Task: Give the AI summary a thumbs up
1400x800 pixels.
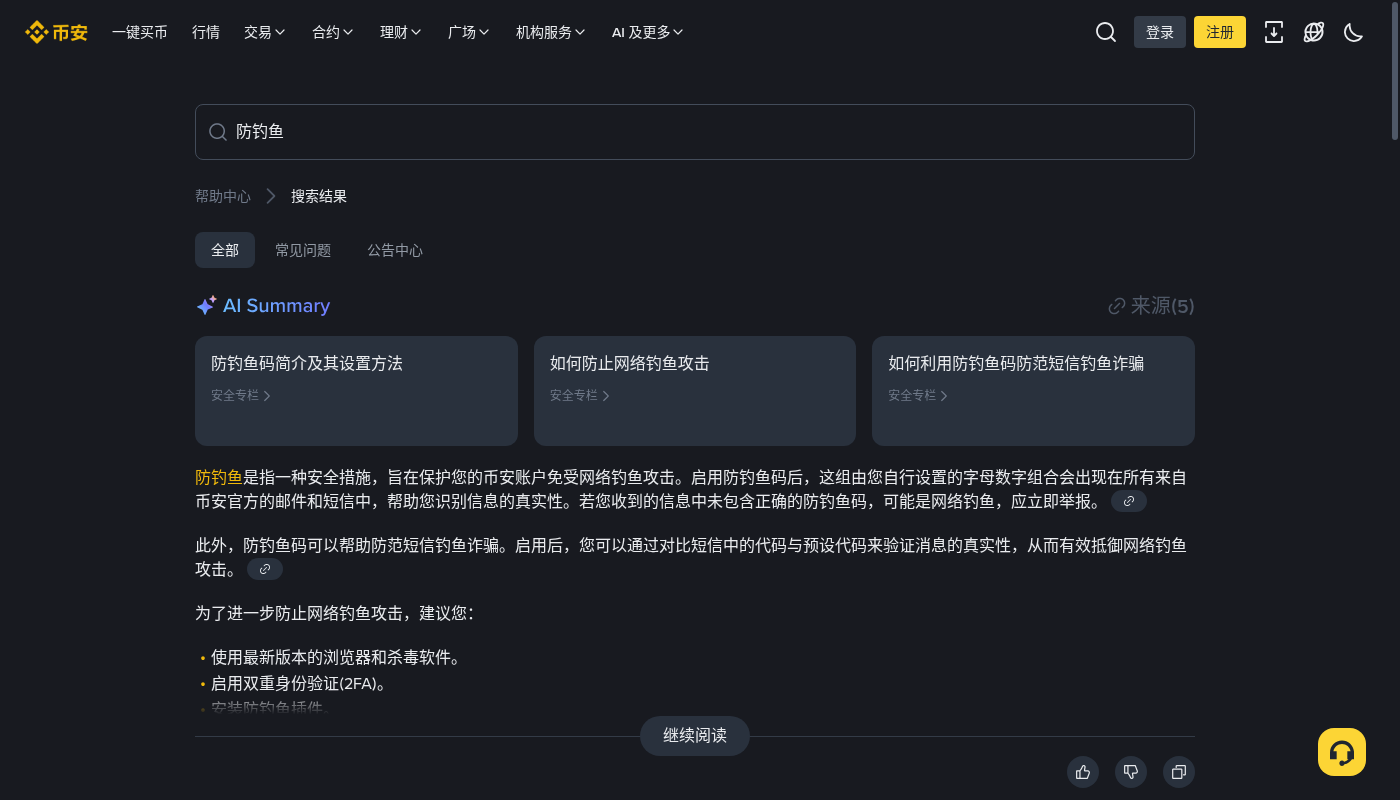Action: (1083, 772)
